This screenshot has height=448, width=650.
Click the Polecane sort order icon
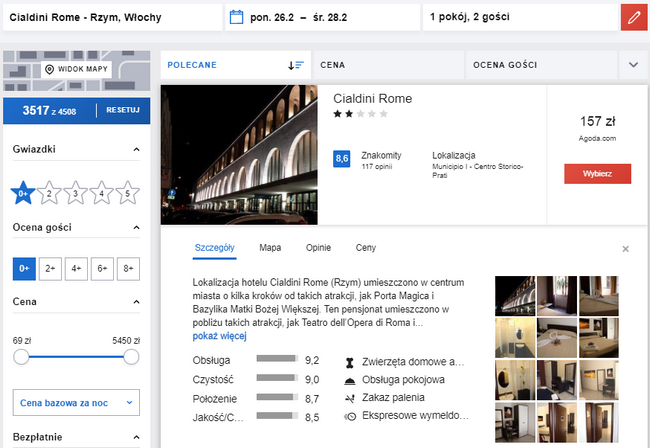pyautogui.click(x=296, y=65)
